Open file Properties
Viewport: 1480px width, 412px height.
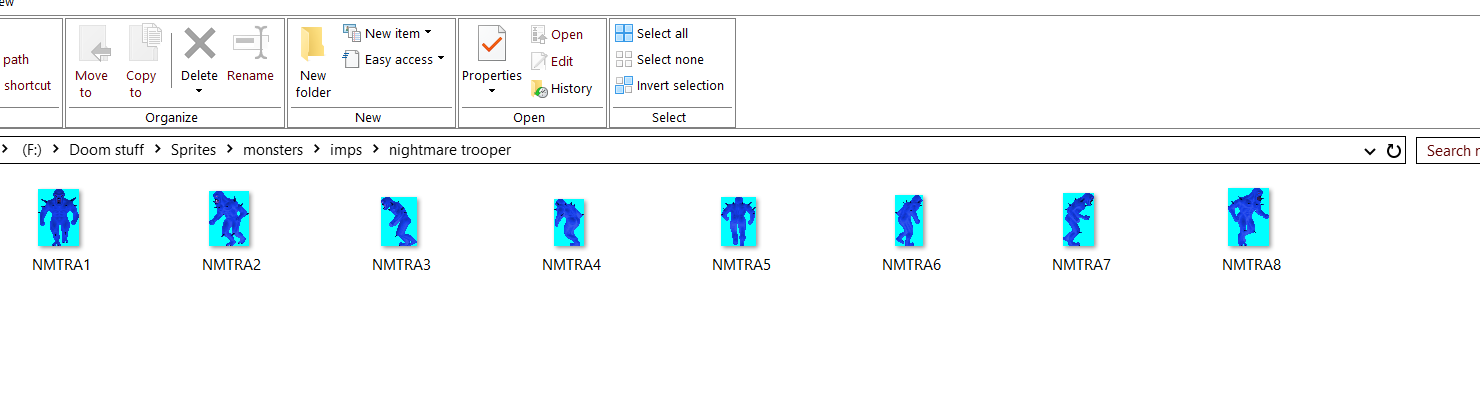click(492, 52)
